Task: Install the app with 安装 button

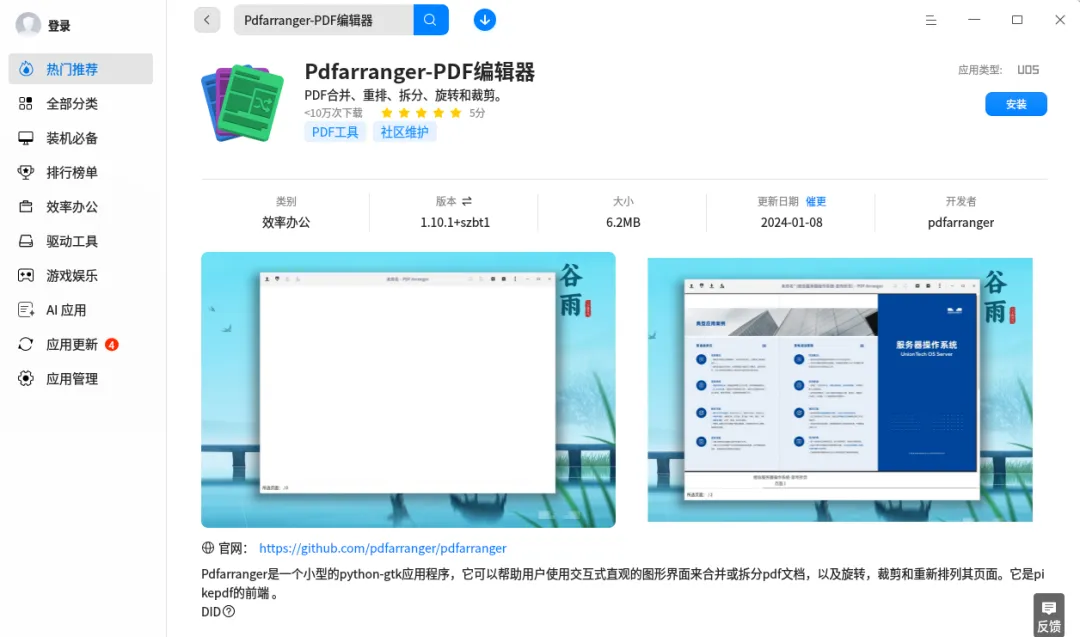Action: 1016,104
